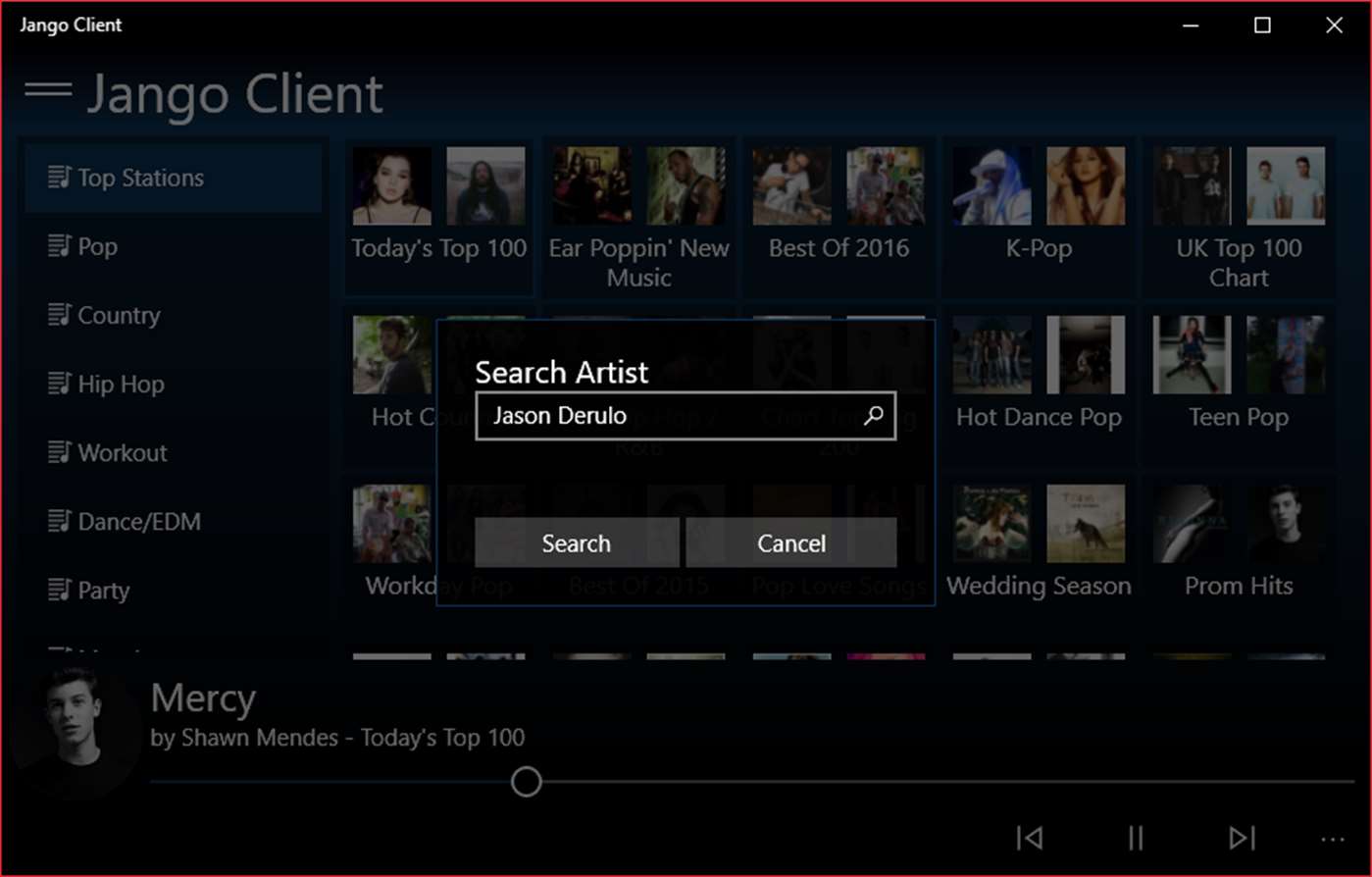Open the UK Top 100 Chart station
Viewport: 1372px width, 877px height.
1240,217
